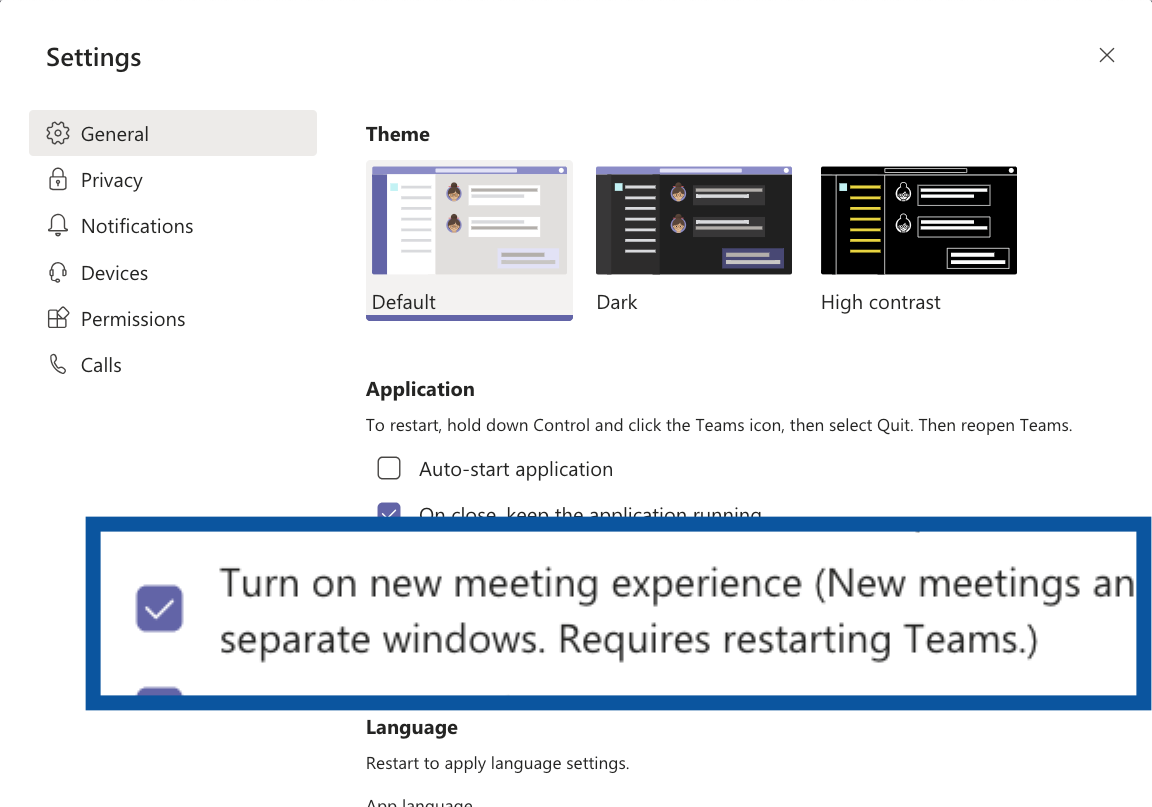Close the Settings dialog

tap(1106, 55)
